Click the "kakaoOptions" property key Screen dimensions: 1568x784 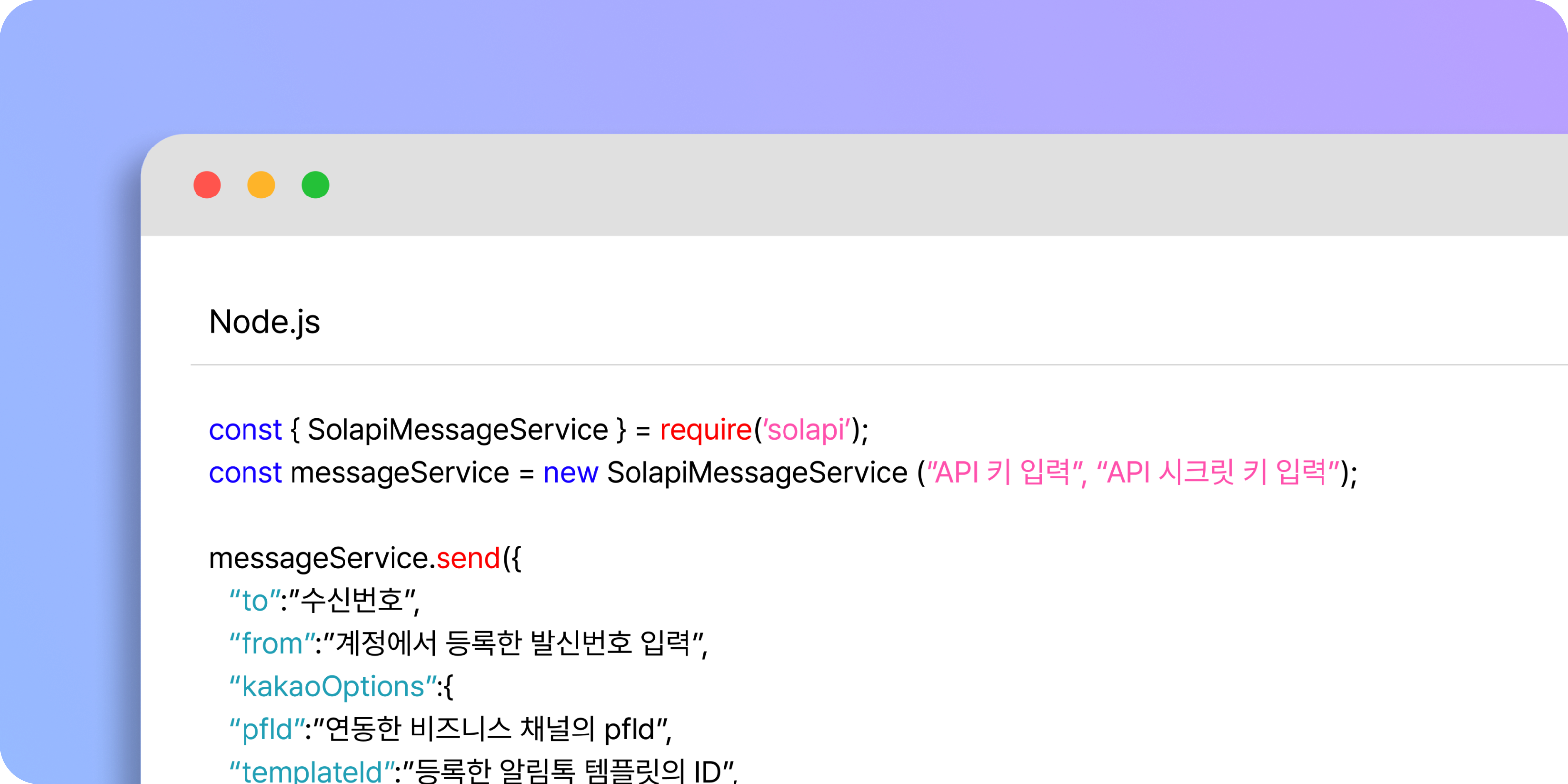(333, 686)
